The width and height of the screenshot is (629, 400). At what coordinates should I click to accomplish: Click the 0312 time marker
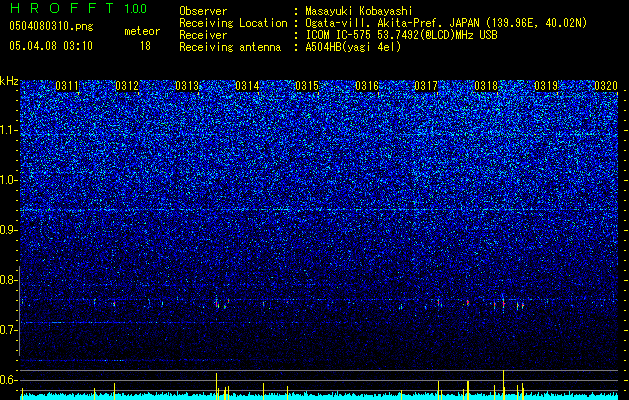click(x=127, y=86)
